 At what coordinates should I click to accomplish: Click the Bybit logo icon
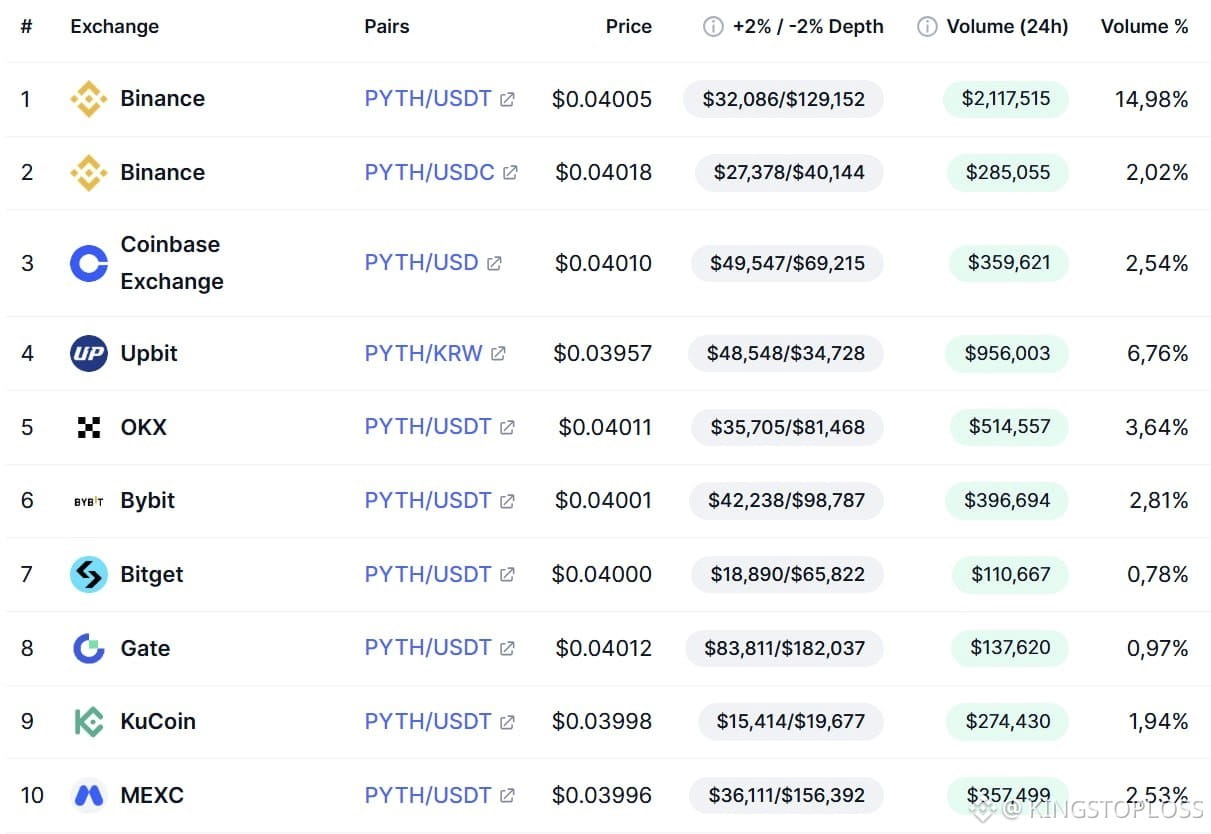coord(89,501)
